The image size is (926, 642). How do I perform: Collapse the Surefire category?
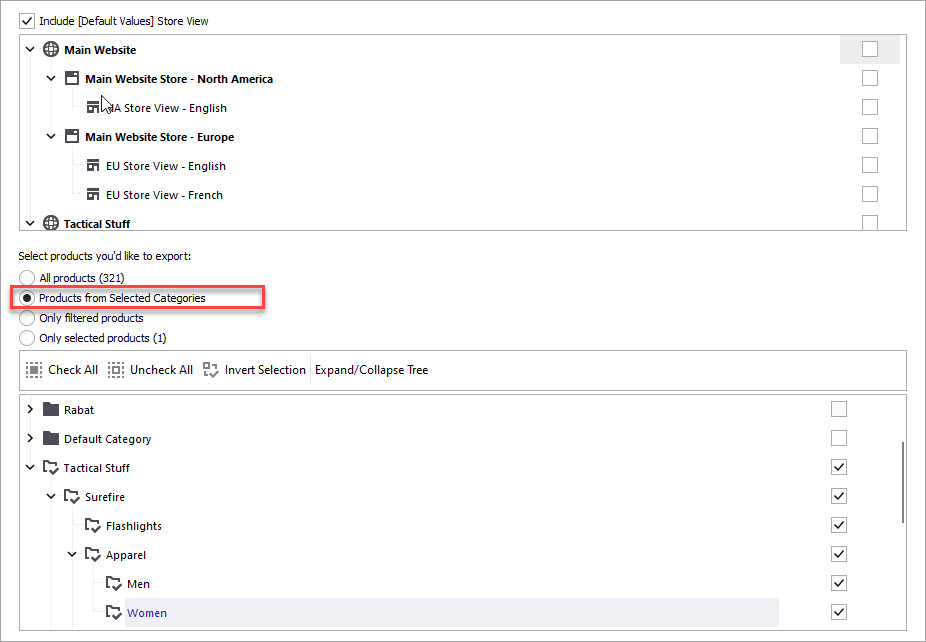[x=51, y=496]
